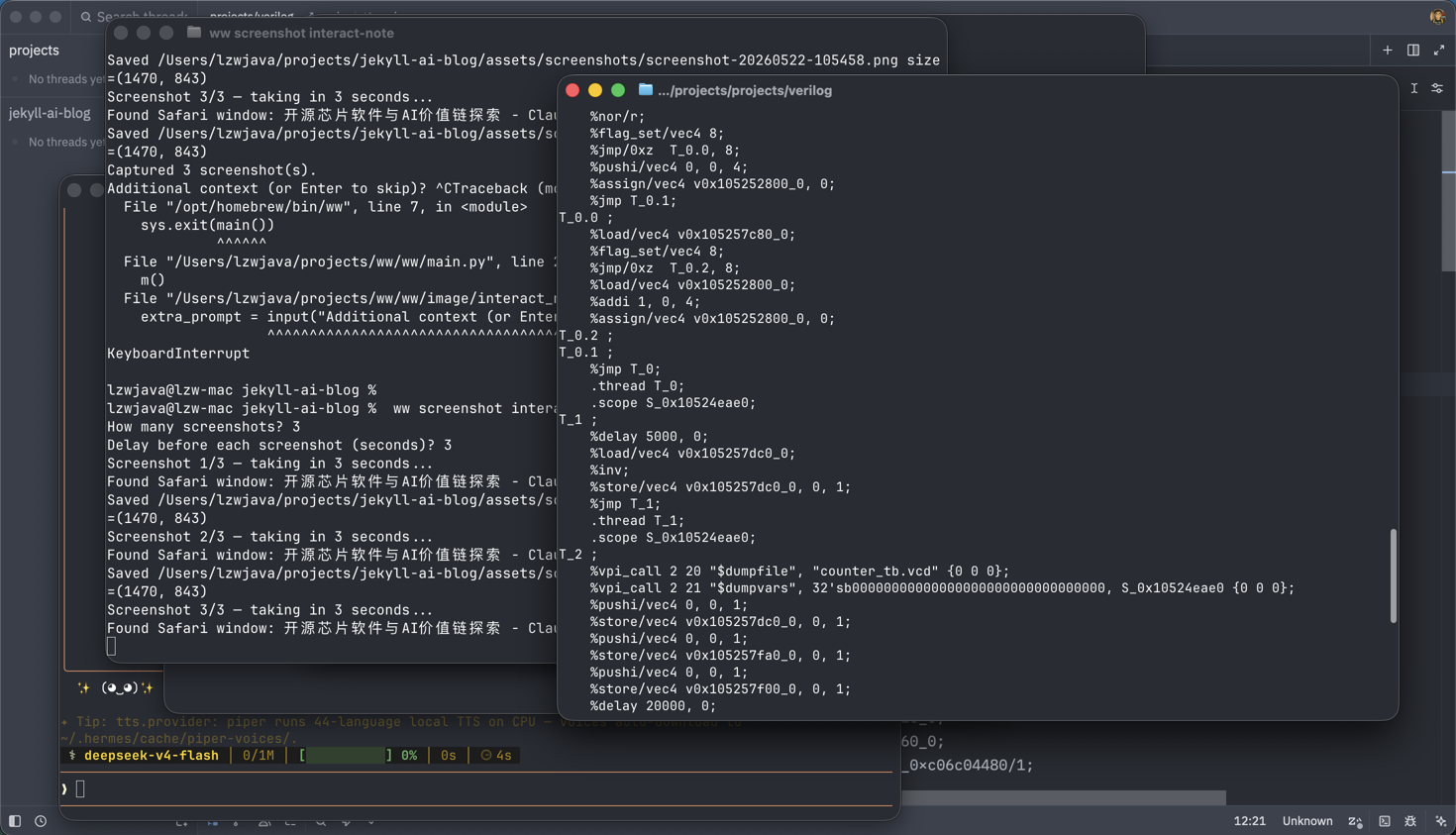The width and height of the screenshot is (1456, 835).
Task: Click the "Captured 3 screenshot(s)." line
Action: coord(212,170)
